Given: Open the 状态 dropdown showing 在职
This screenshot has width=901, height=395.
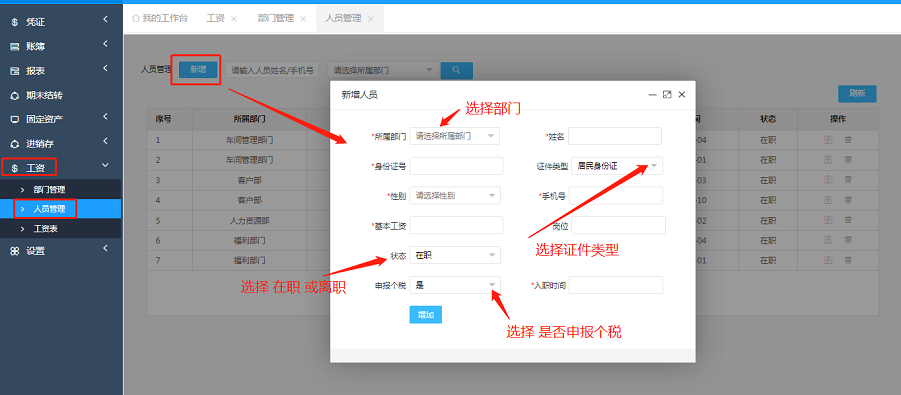Looking at the screenshot, I should 455,255.
